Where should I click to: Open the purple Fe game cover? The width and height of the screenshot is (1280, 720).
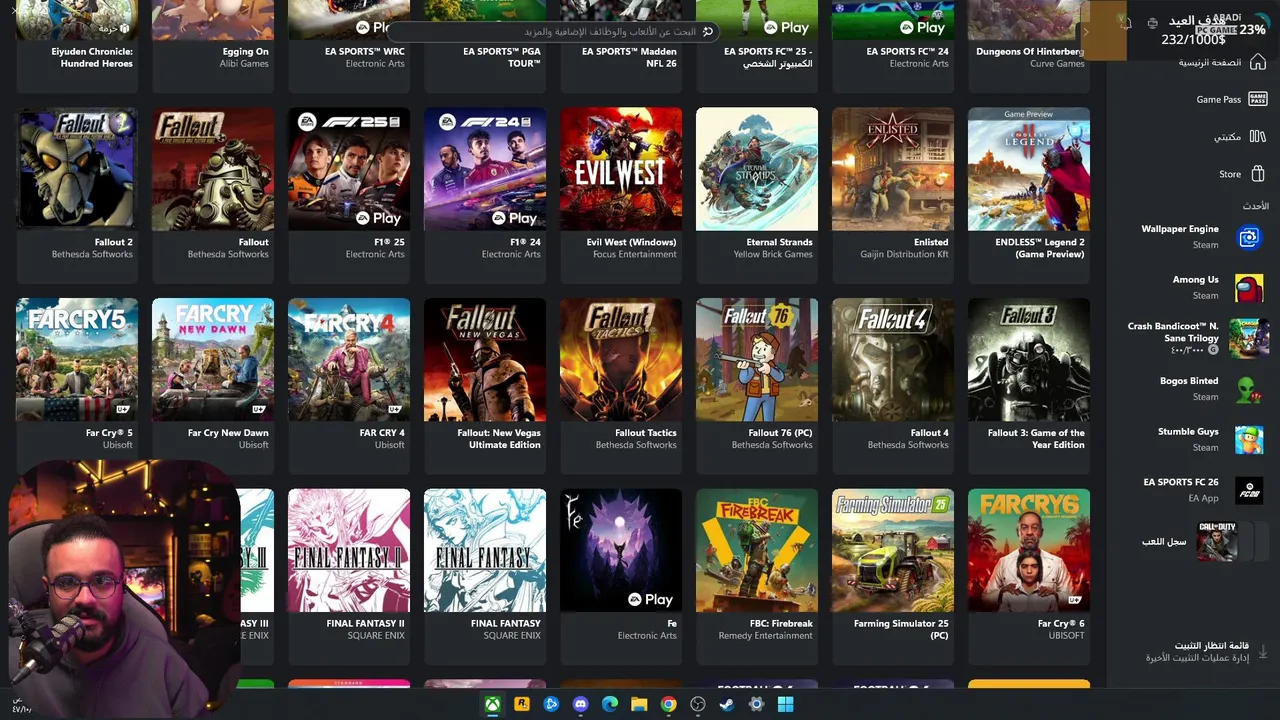[x=621, y=550]
